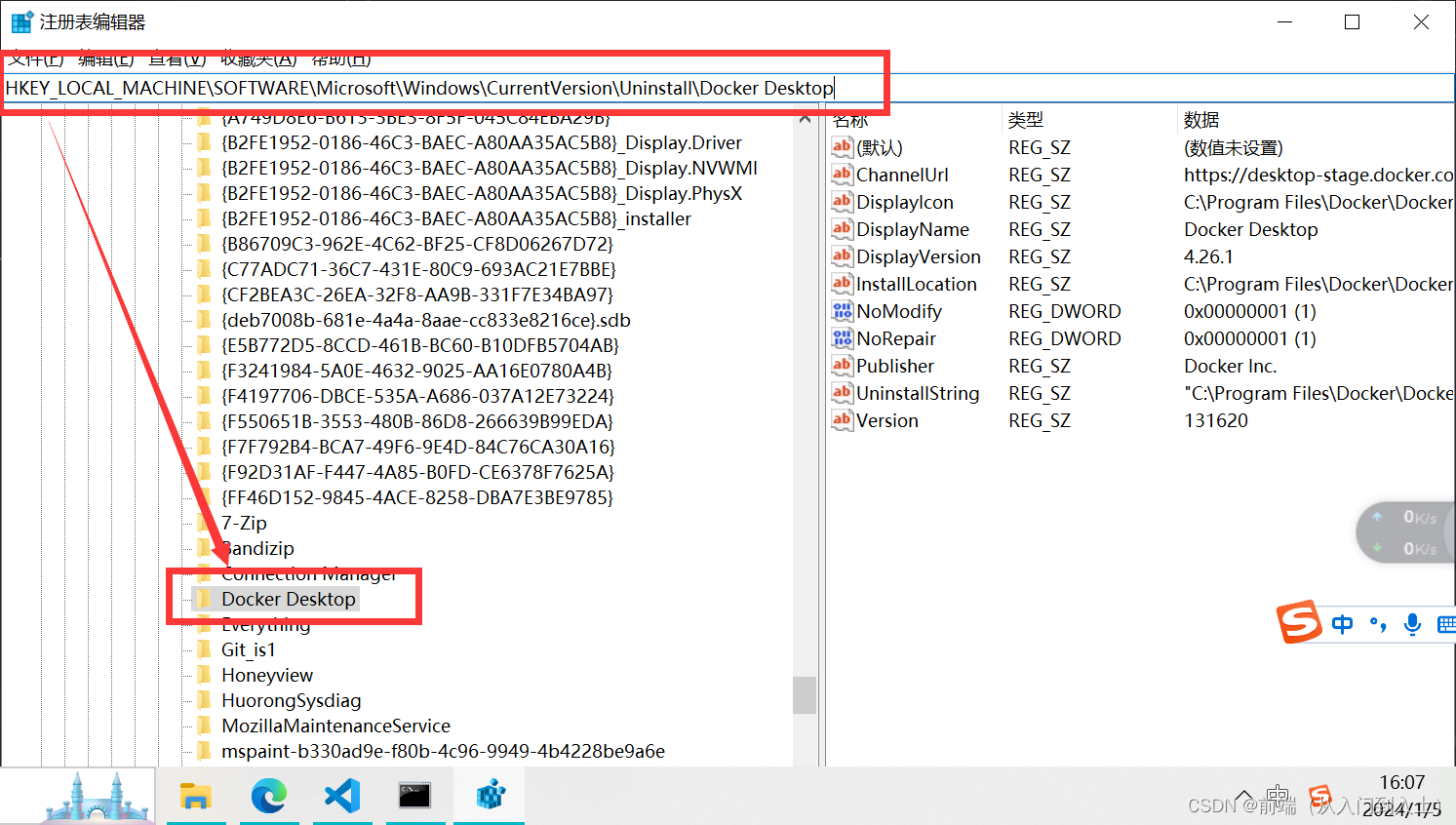Image resolution: width=1456 pixels, height=825 pixels.
Task: Click the NoRepair DWORD value icon
Action: click(x=842, y=337)
